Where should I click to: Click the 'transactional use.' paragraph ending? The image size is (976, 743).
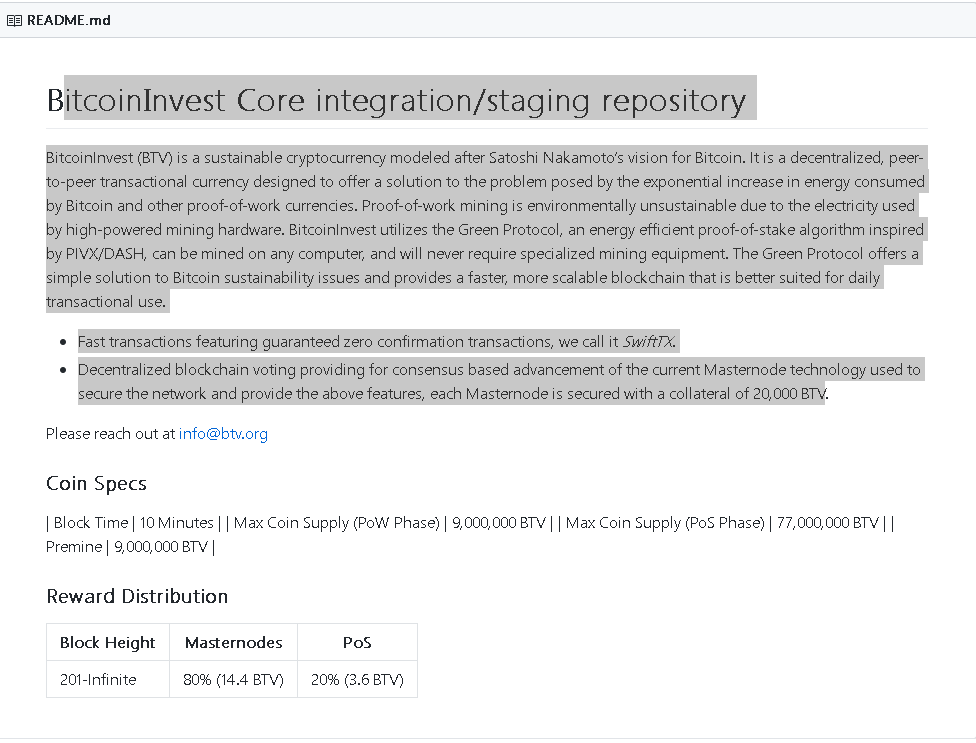point(106,302)
